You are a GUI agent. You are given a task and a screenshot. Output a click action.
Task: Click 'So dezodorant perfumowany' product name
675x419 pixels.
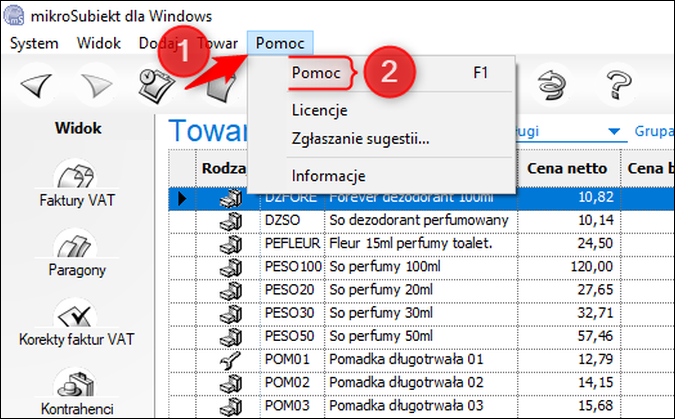click(x=419, y=220)
